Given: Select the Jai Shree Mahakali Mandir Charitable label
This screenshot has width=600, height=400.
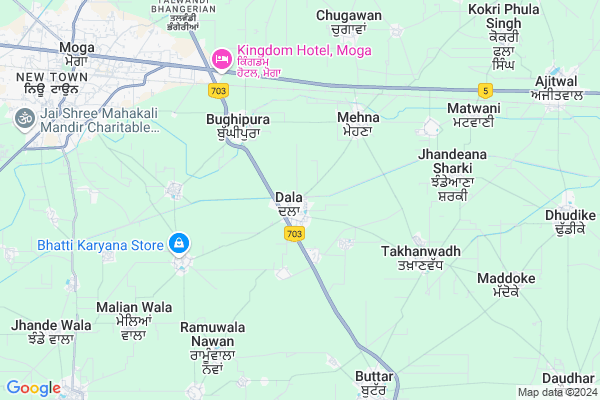Looking at the screenshot, I should (x=99, y=120).
